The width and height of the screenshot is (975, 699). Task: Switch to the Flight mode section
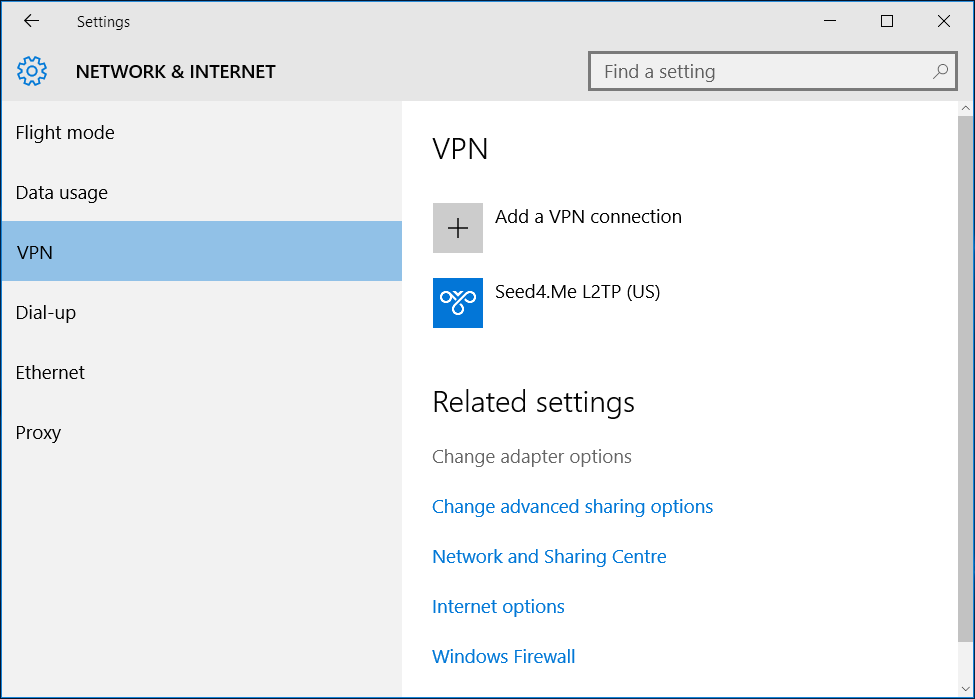[x=65, y=132]
